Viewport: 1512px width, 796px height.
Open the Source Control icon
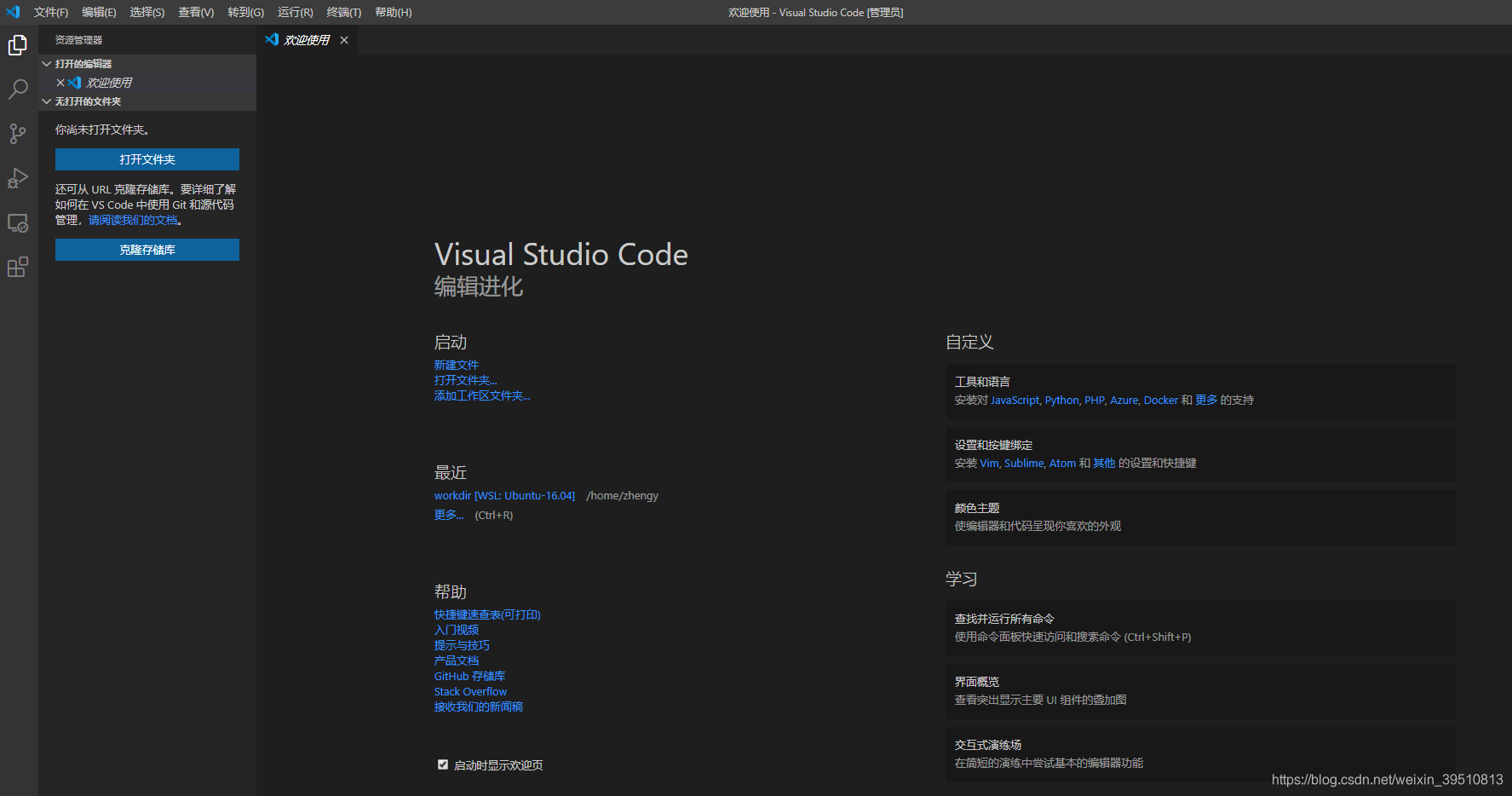tap(18, 133)
